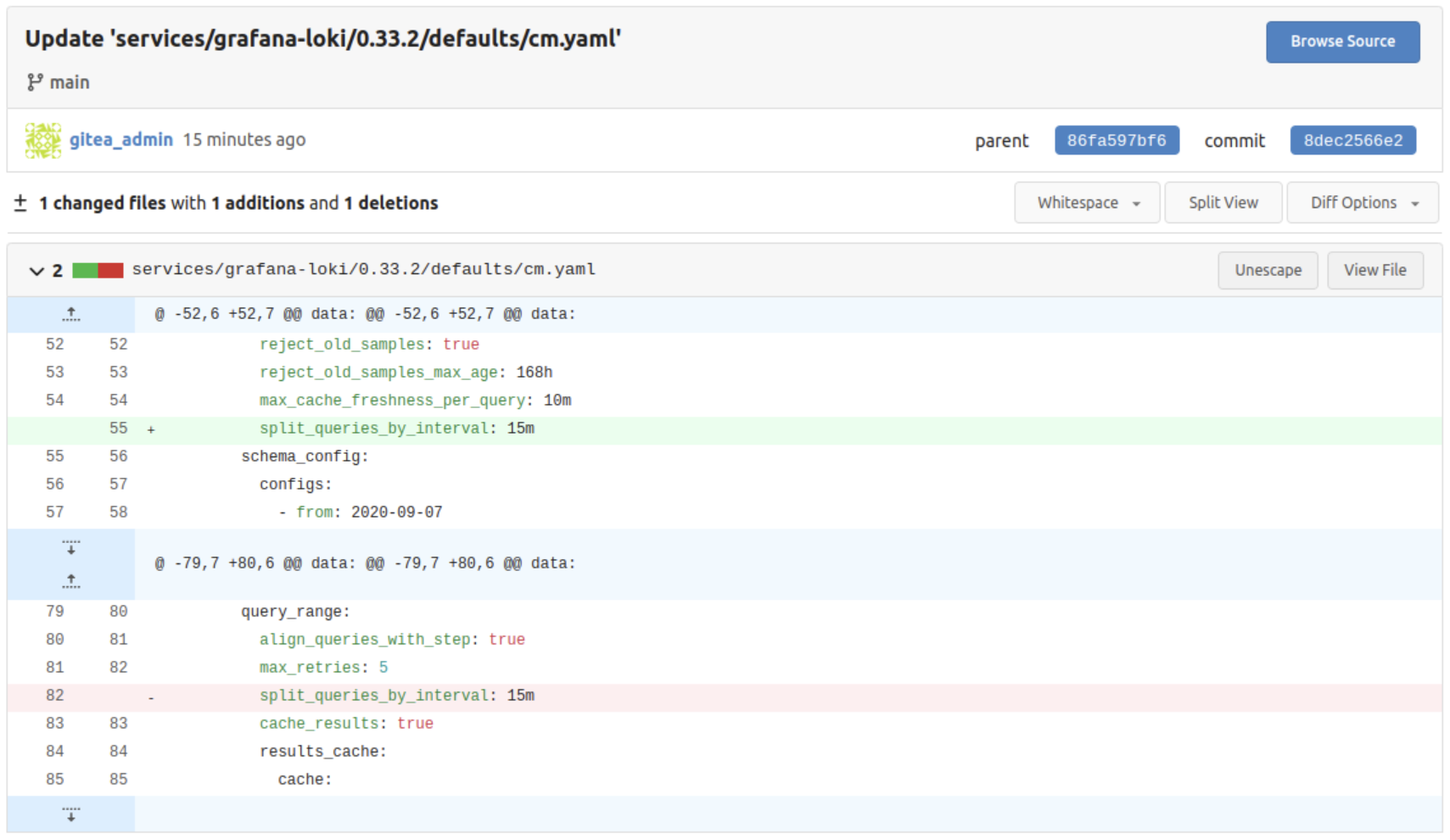Click the first hunk header -52,6 +52,7
1450x840 pixels.
click(x=365, y=314)
